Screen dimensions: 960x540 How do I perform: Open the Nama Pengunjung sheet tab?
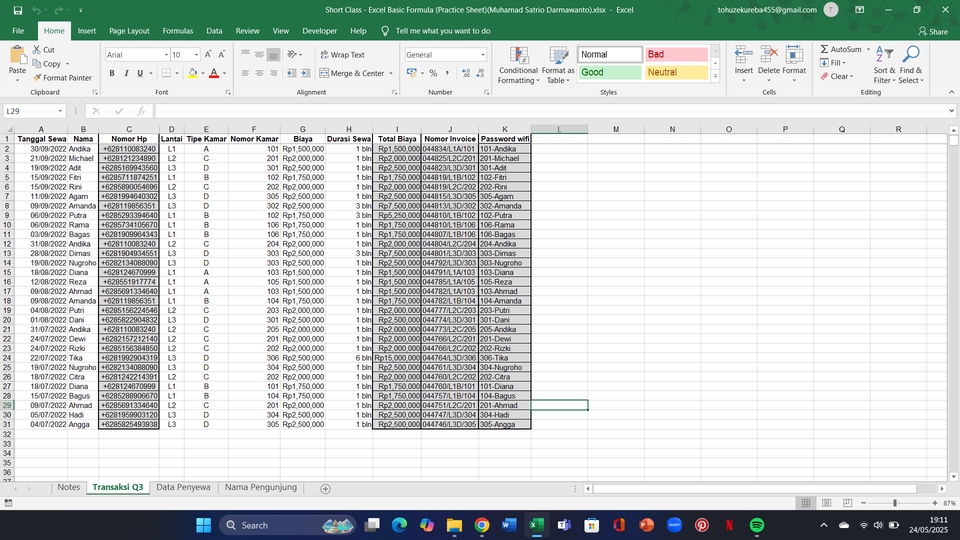pos(261,487)
